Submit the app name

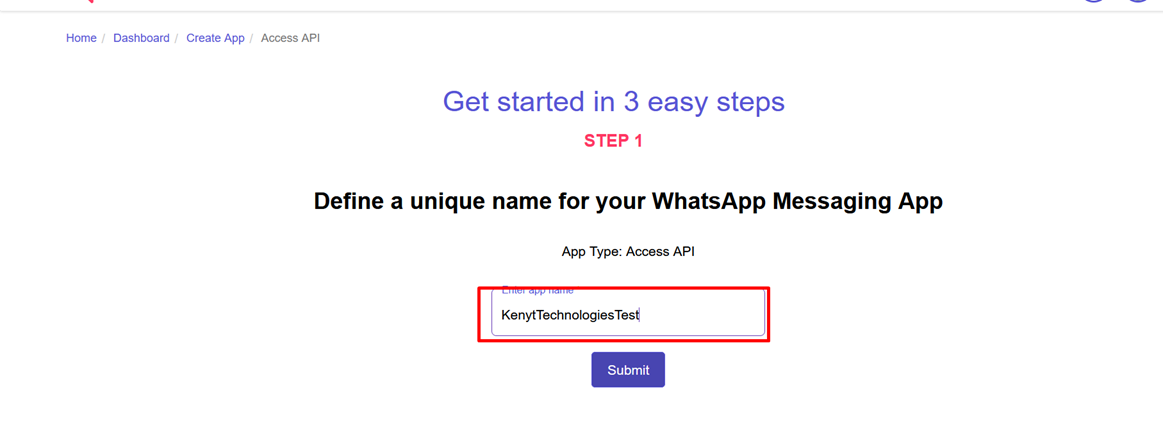point(628,370)
